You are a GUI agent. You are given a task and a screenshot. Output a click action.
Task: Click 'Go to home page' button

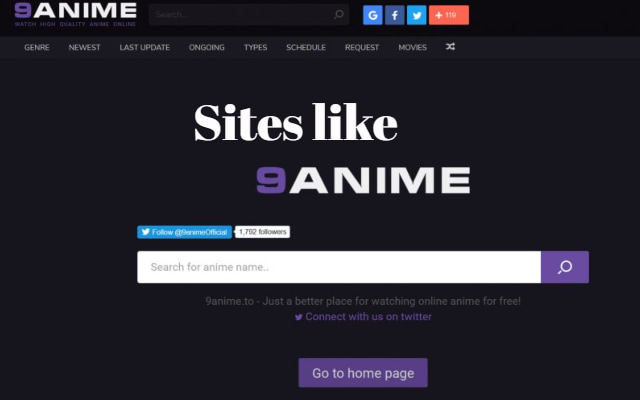pos(363,373)
